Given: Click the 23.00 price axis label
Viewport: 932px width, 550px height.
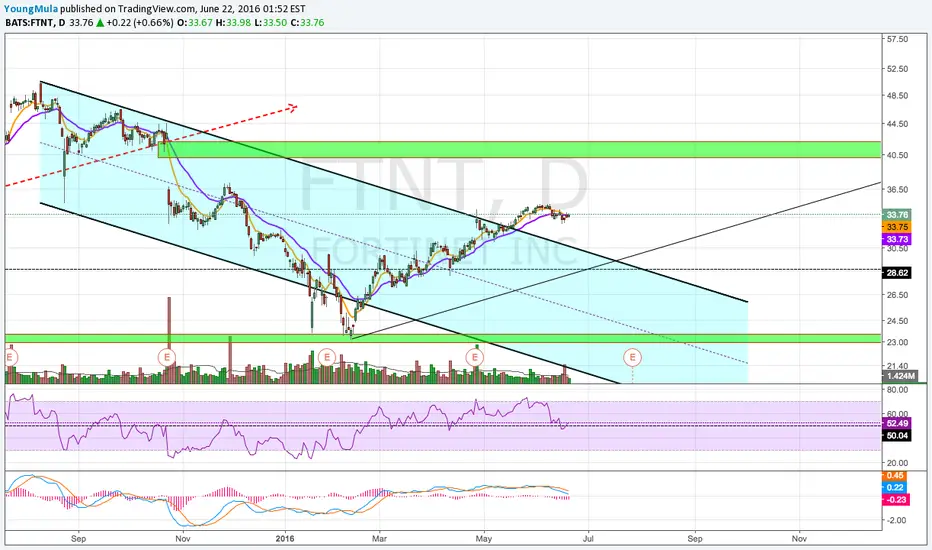Looking at the screenshot, I should point(897,342).
